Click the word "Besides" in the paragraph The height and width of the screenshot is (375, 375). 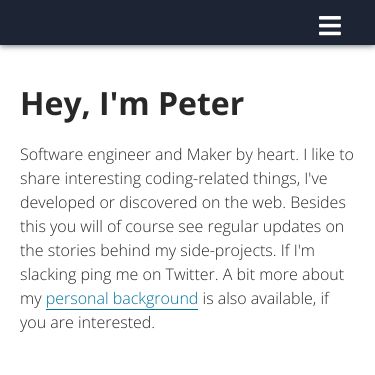pyautogui.click(x=318, y=202)
